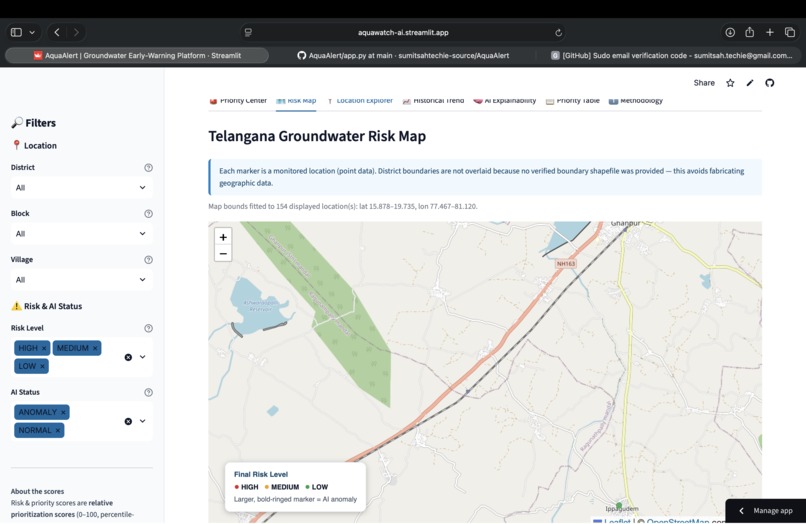Show help for District filter

[x=148, y=168]
